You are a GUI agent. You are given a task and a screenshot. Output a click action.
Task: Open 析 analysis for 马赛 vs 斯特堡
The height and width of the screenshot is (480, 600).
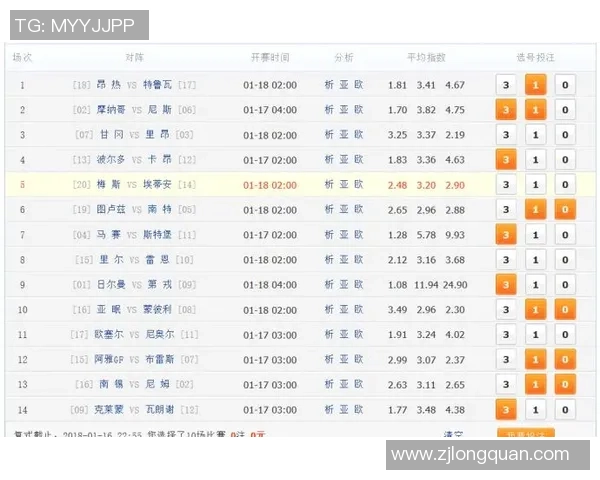click(x=329, y=235)
